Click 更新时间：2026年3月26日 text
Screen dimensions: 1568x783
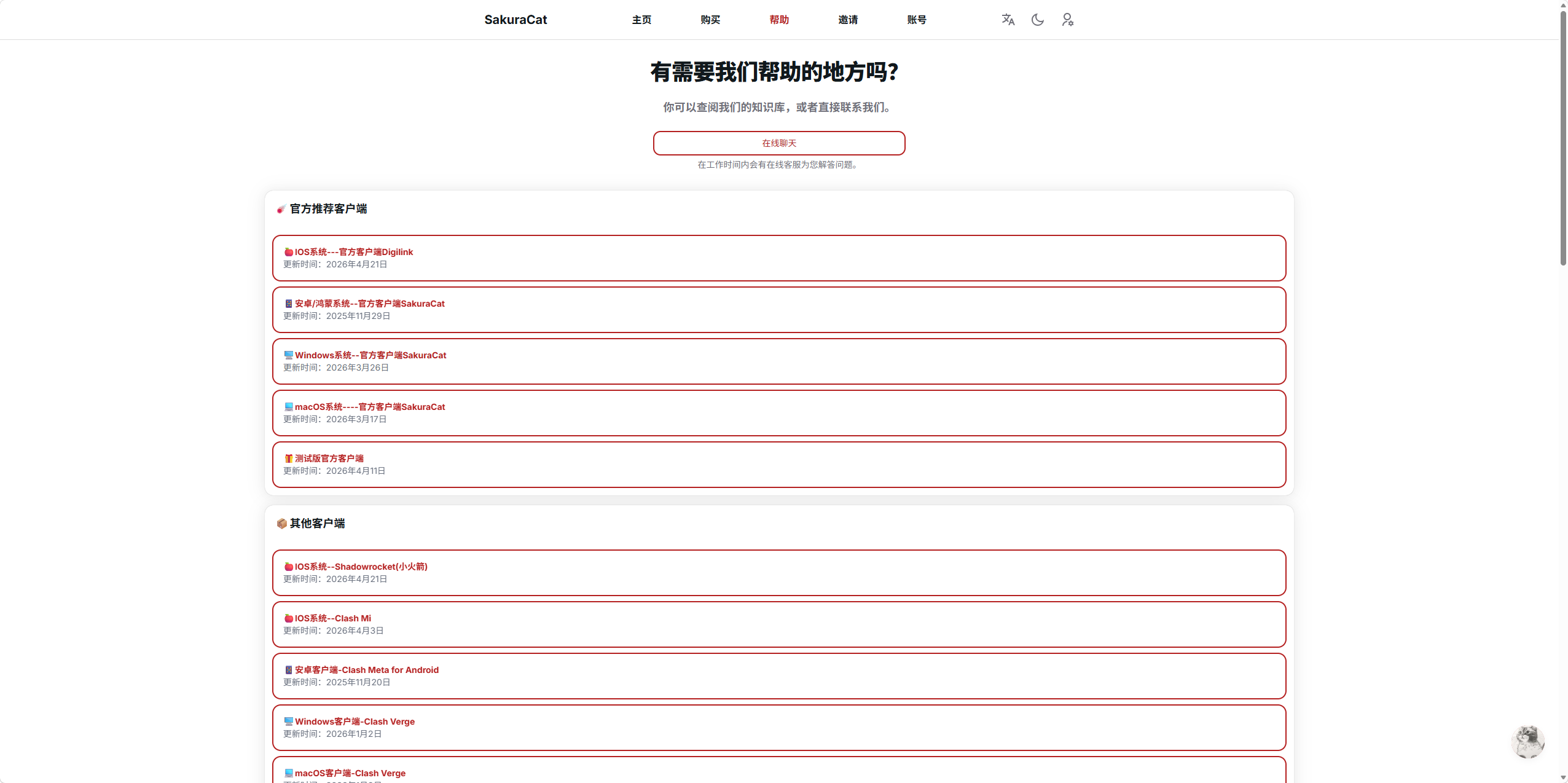tap(336, 368)
